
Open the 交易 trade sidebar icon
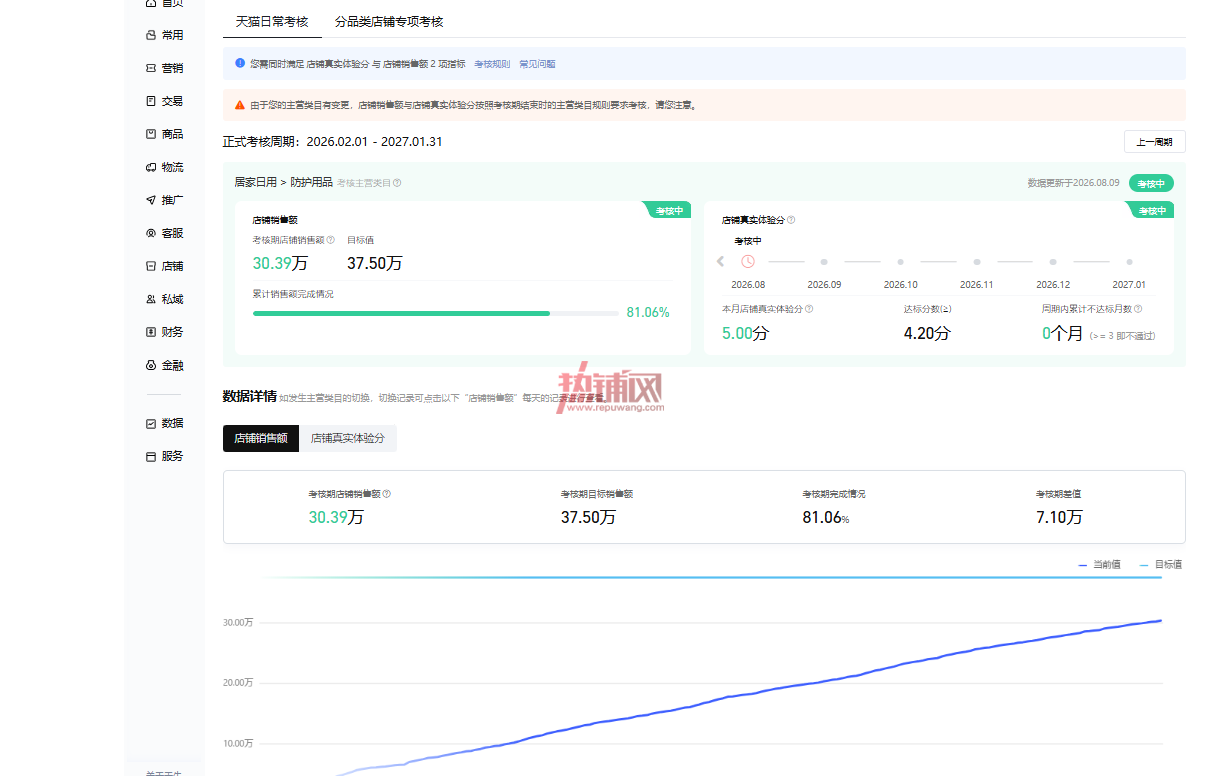coord(151,101)
